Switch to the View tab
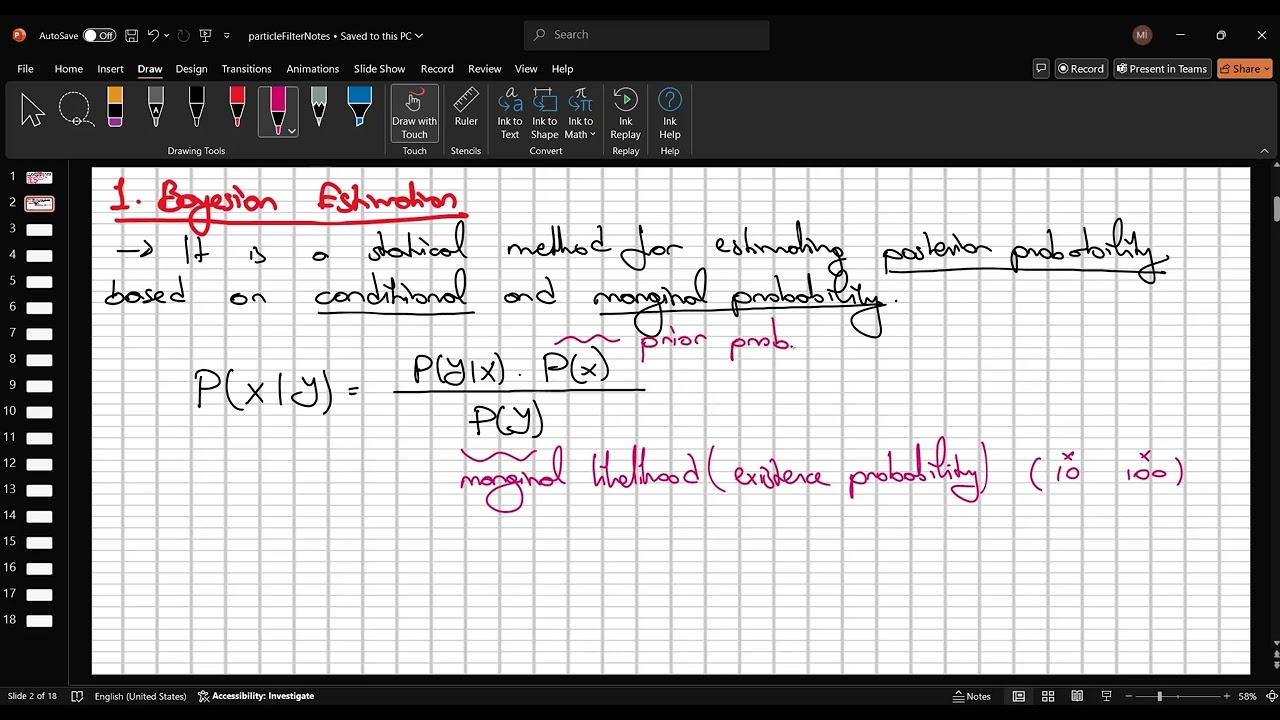Viewport: 1280px width, 720px height. click(526, 69)
